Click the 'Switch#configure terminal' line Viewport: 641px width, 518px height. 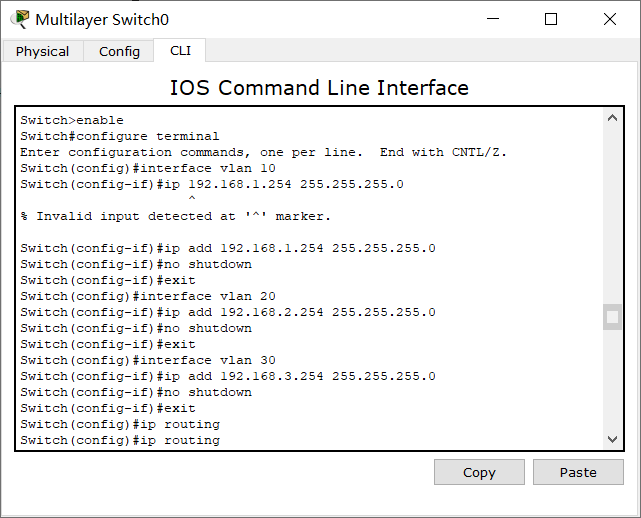coord(120,136)
